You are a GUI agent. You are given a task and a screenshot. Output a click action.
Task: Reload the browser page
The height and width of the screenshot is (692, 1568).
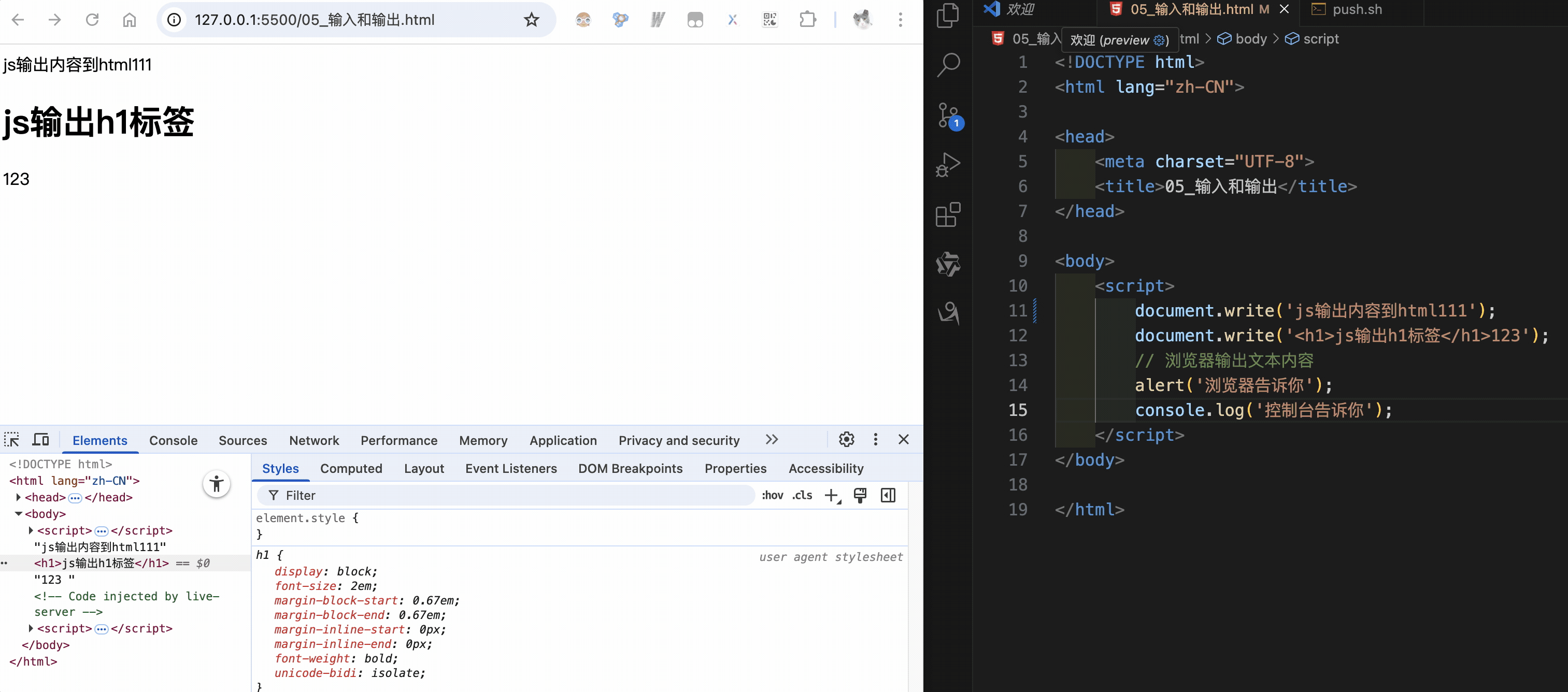(x=92, y=20)
